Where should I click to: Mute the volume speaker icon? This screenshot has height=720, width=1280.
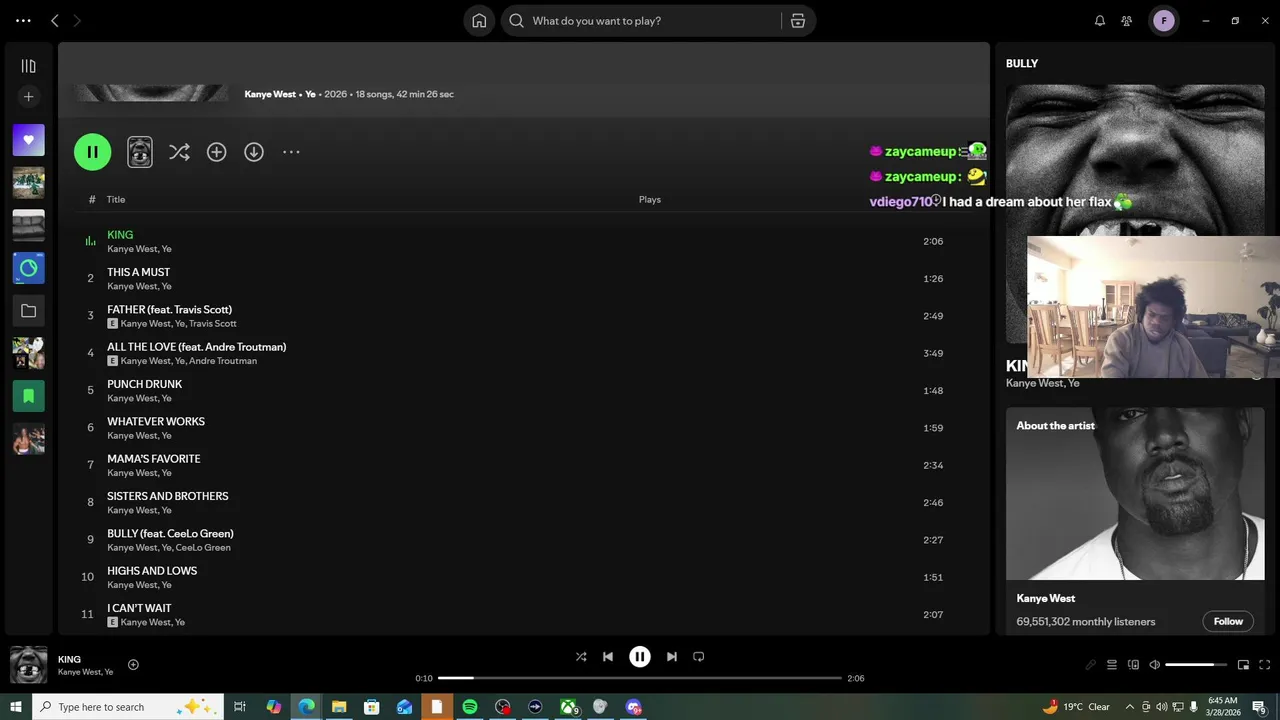click(1154, 665)
